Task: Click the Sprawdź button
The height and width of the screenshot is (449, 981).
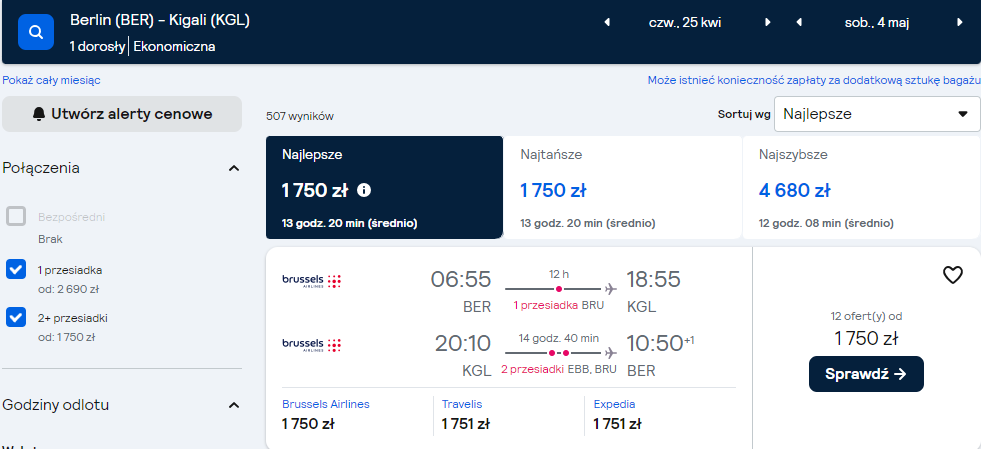Action: 866,374
